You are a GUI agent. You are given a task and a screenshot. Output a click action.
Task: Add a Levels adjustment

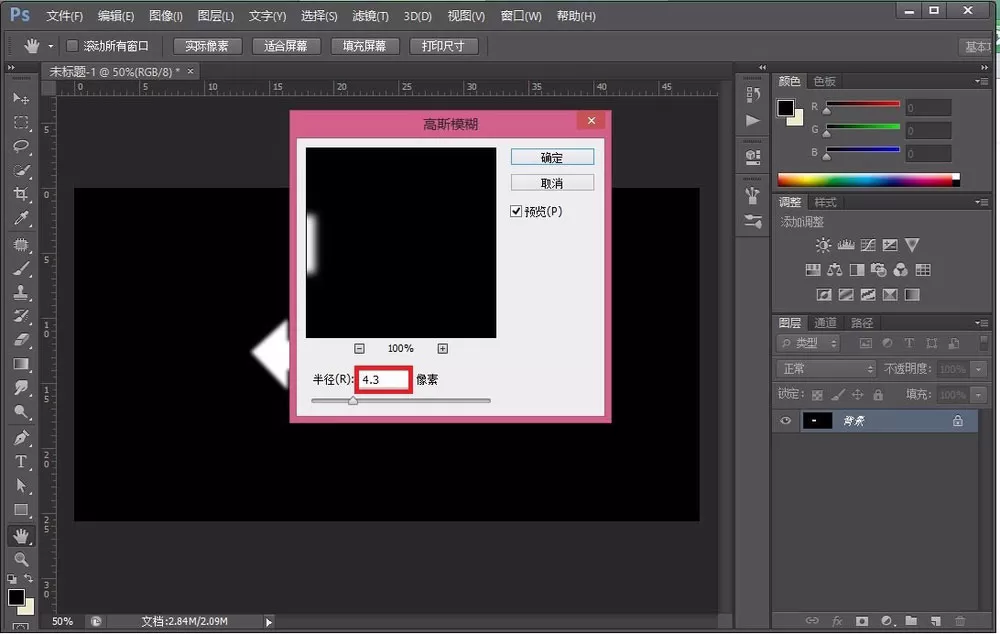846,245
